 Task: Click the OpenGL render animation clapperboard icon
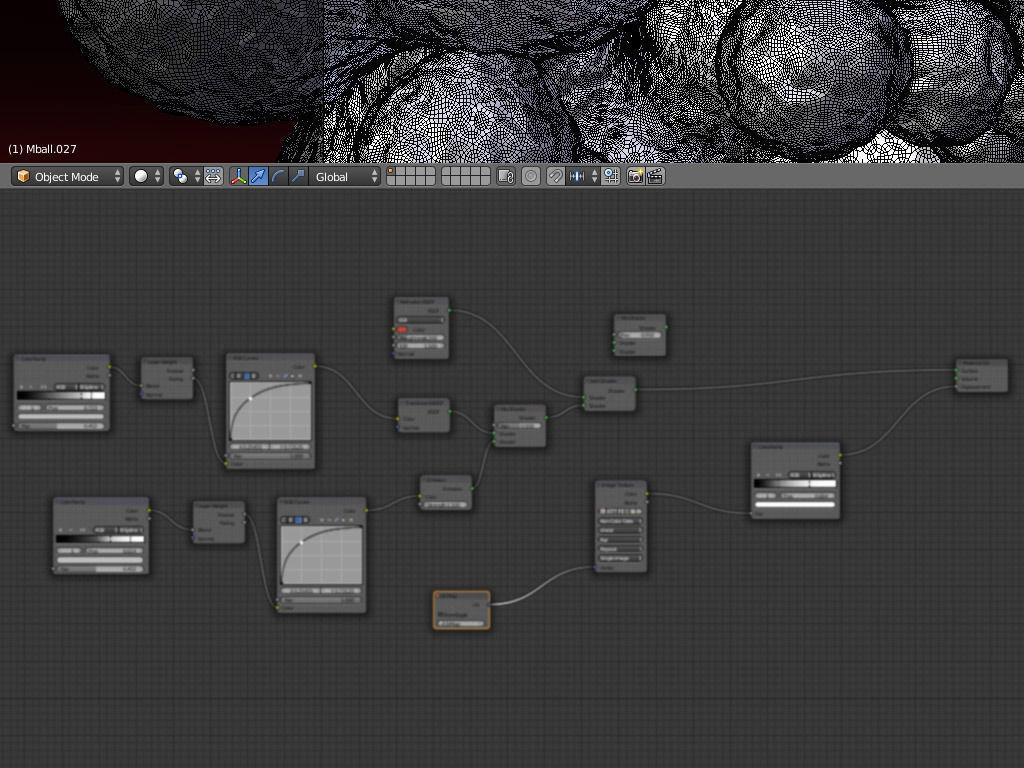coord(655,176)
